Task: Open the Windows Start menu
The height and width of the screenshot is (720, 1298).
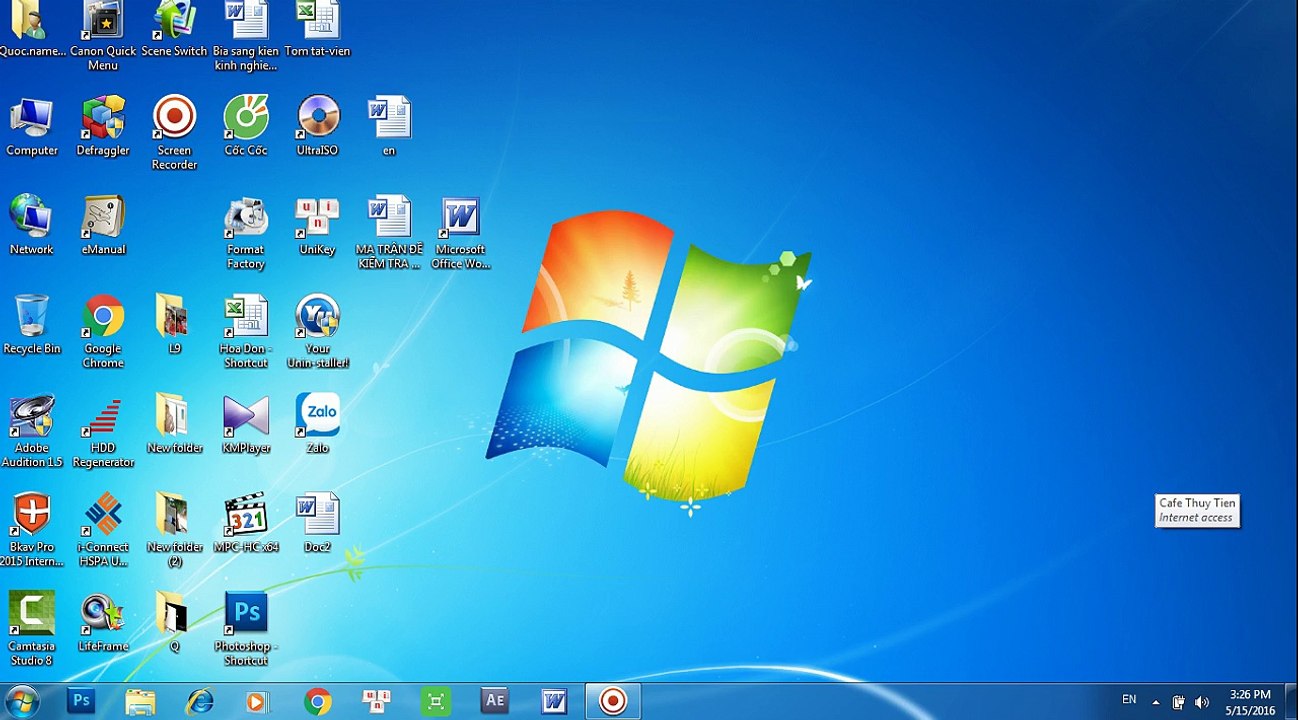Action: [21, 701]
